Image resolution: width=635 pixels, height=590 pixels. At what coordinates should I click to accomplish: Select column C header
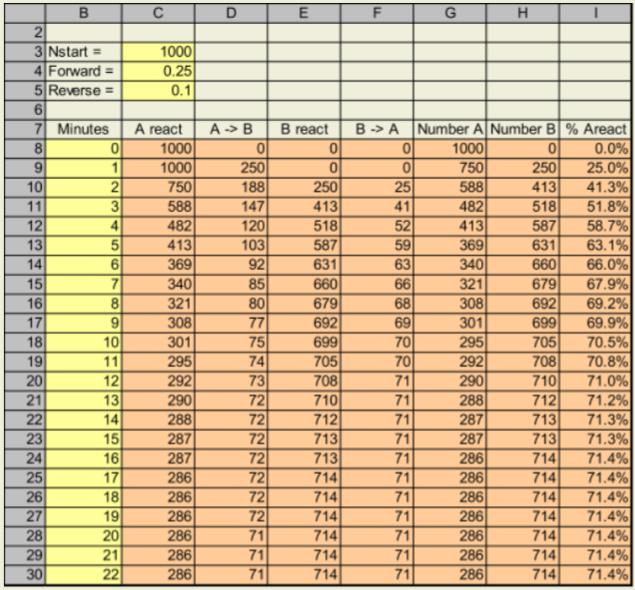point(161,12)
